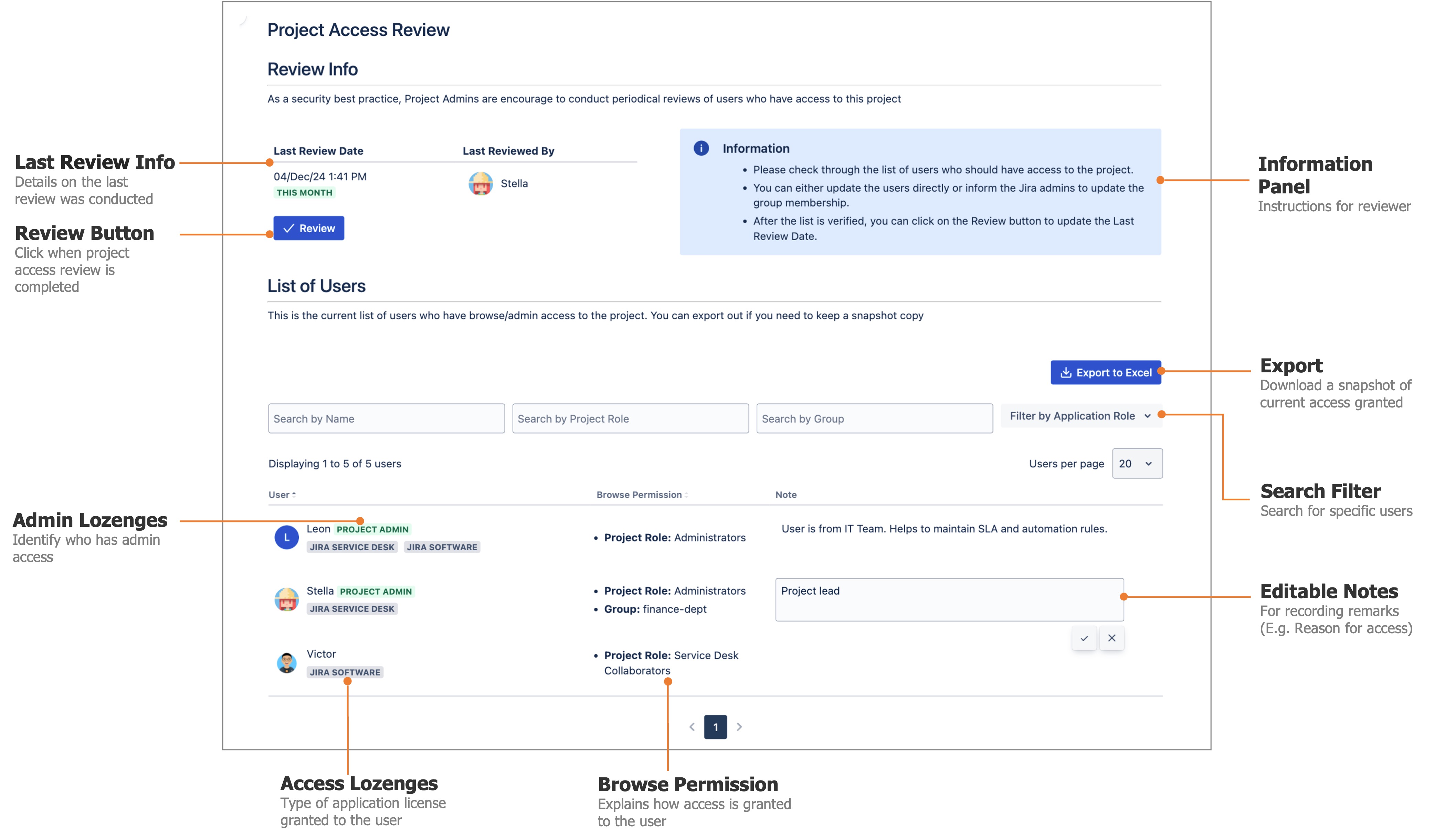Click Victor's avatar in user list
The width and height of the screenshot is (1456, 839).
286,663
